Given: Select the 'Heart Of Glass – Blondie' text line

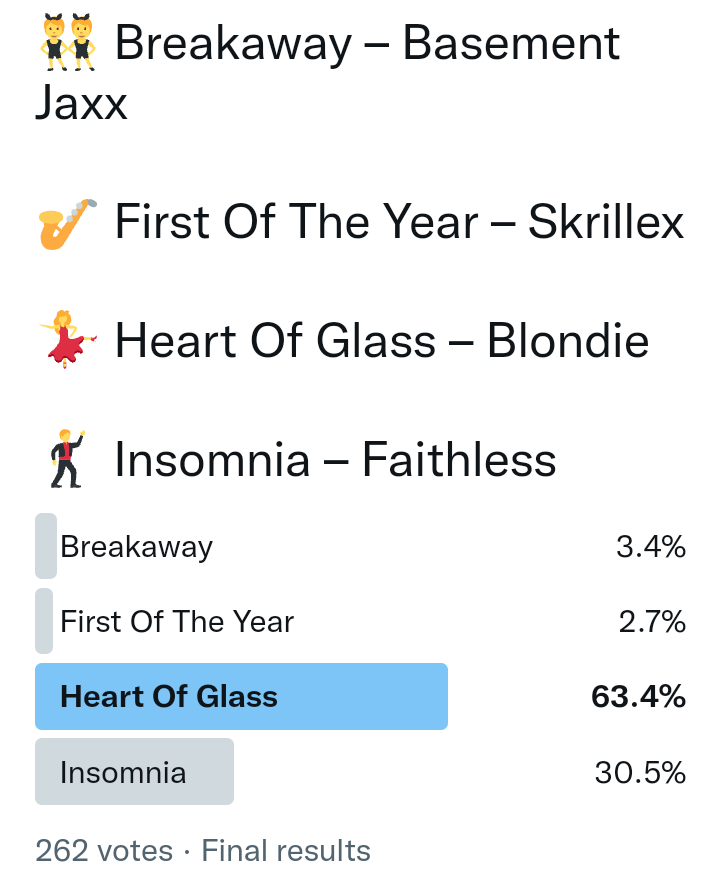Looking at the screenshot, I should pos(382,341).
